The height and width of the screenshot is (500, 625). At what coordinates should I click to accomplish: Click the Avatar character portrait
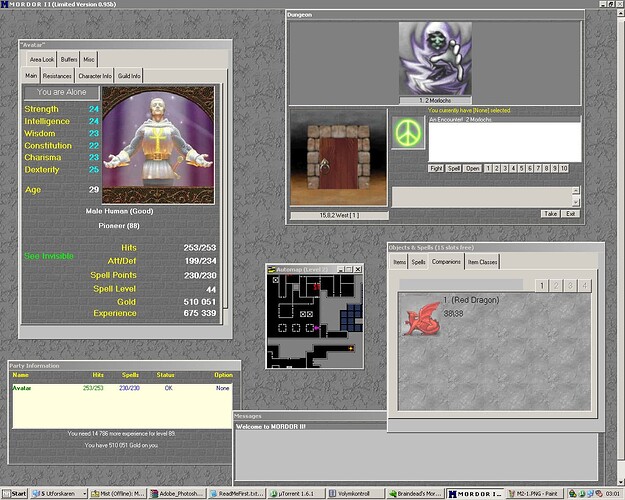[x=158, y=145]
